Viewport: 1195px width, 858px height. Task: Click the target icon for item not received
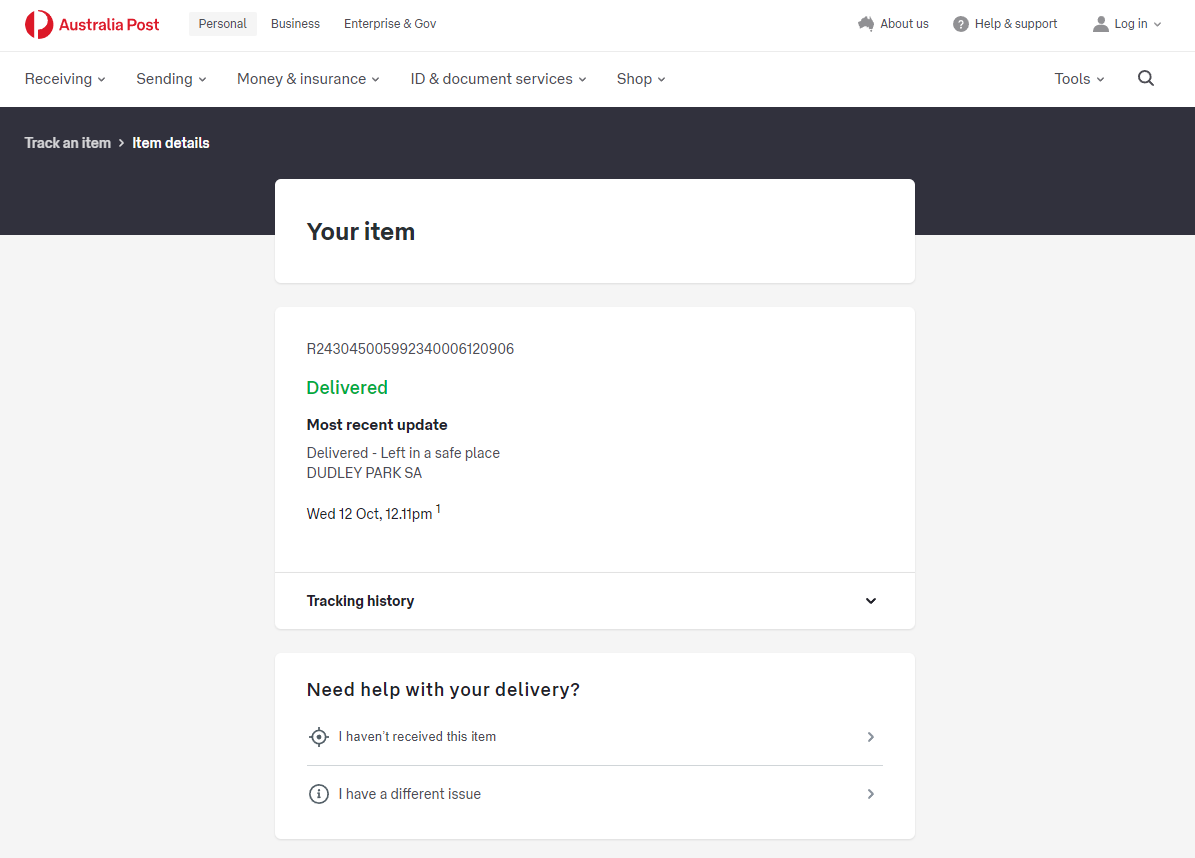[x=319, y=737]
